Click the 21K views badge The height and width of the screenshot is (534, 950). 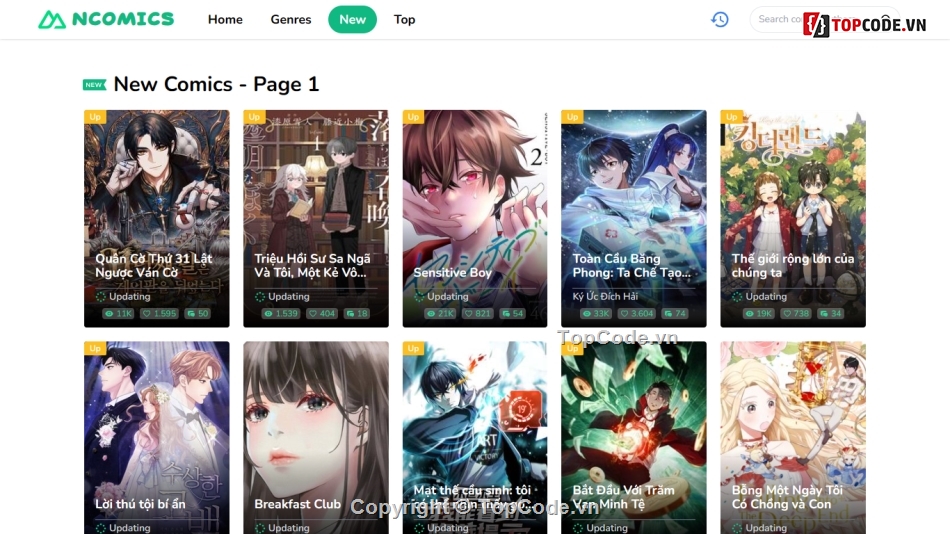point(440,313)
